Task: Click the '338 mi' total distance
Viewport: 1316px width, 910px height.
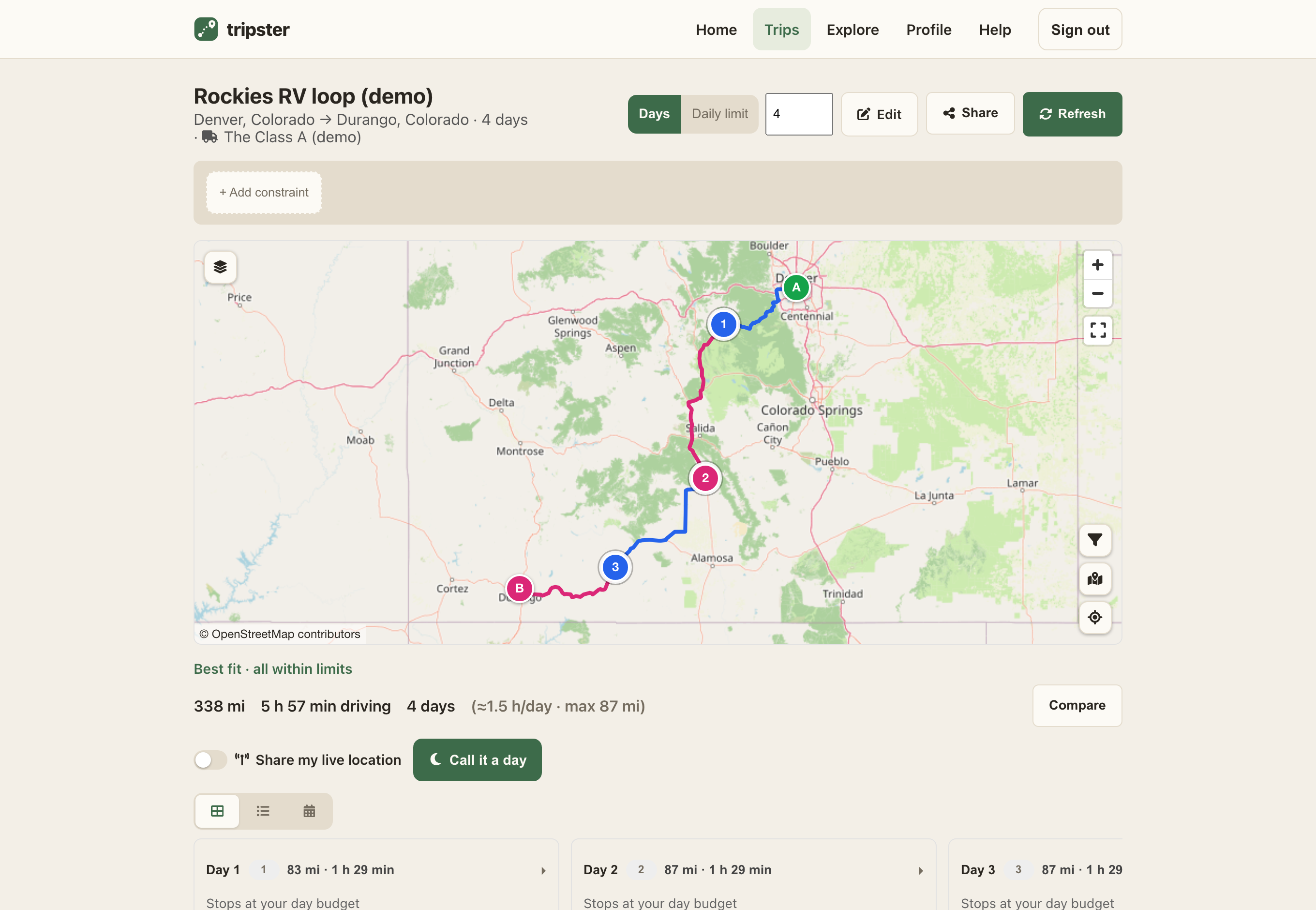Action: (220, 706)
